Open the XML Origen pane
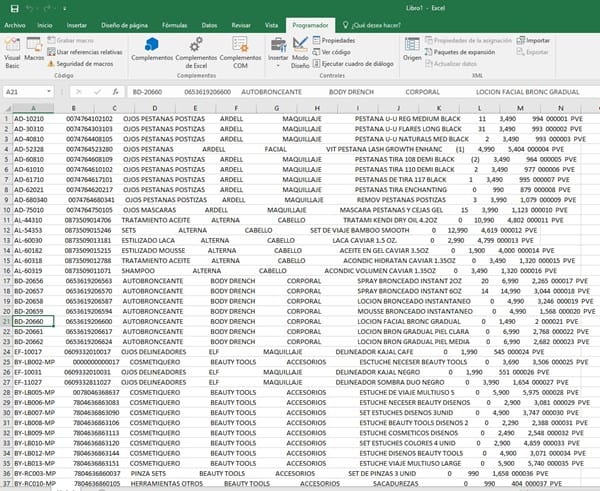Screen dimensions: 600x491 tap(412, 49)
